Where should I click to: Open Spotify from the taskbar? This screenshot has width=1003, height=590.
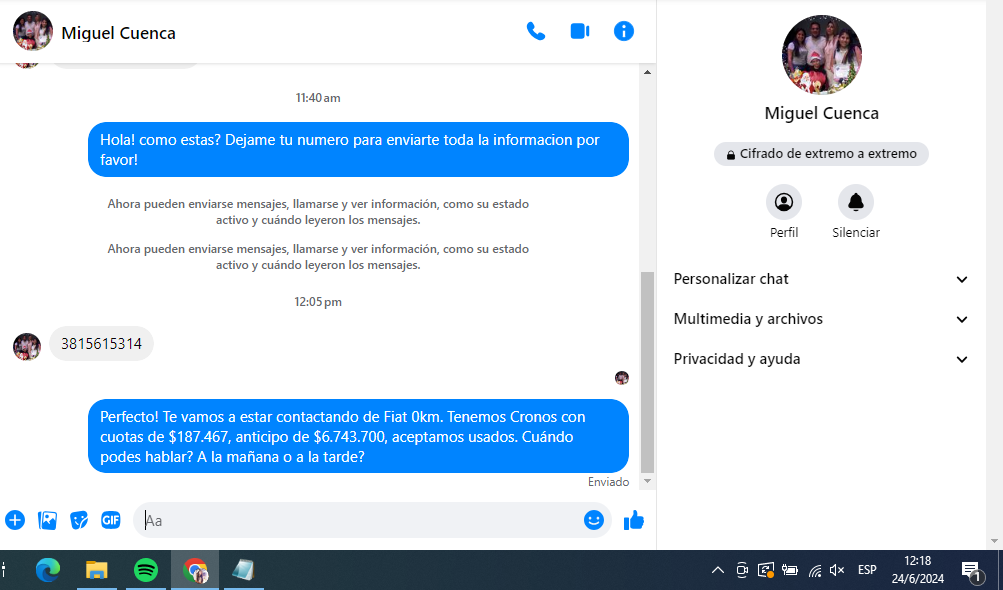[x=146, y=570]
